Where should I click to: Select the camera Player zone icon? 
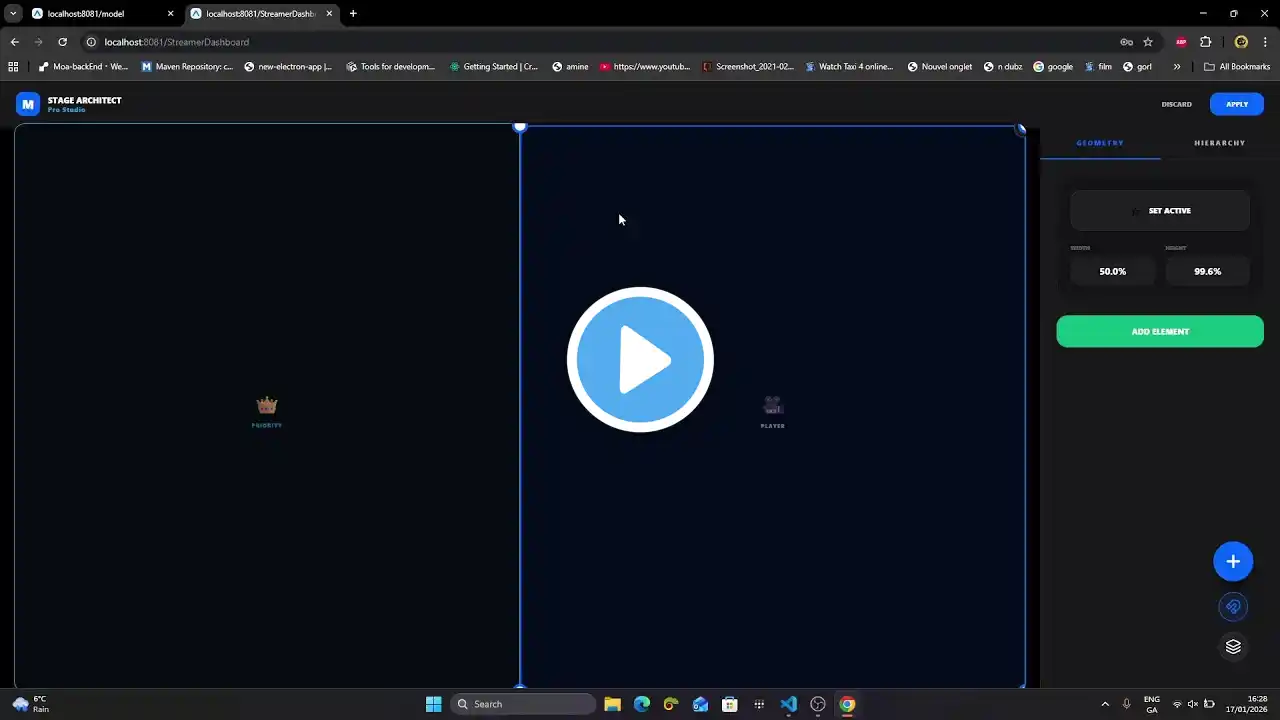pos(772,405)
